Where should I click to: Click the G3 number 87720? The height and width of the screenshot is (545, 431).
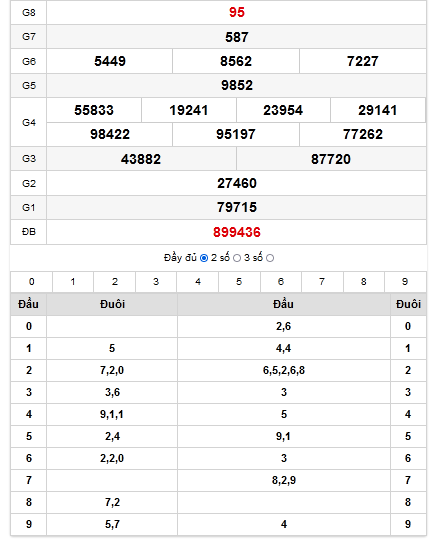[331, 159]
